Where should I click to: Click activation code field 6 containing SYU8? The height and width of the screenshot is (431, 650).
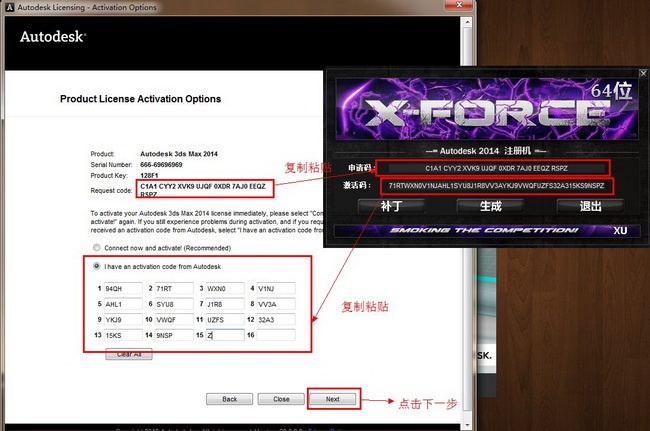pyautogui.click(x=174, y=304)
